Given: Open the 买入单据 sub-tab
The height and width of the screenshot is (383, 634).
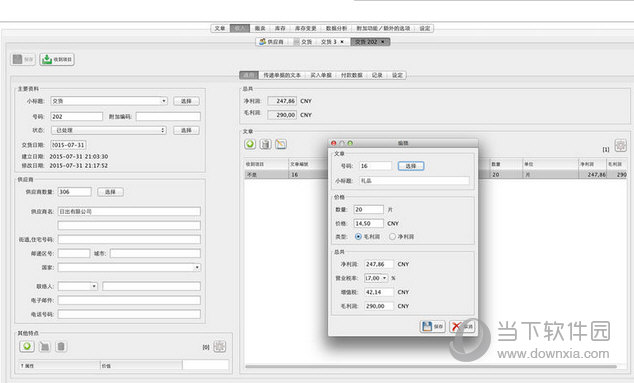Looking at the screenshot, I should (x=321, y=75).
